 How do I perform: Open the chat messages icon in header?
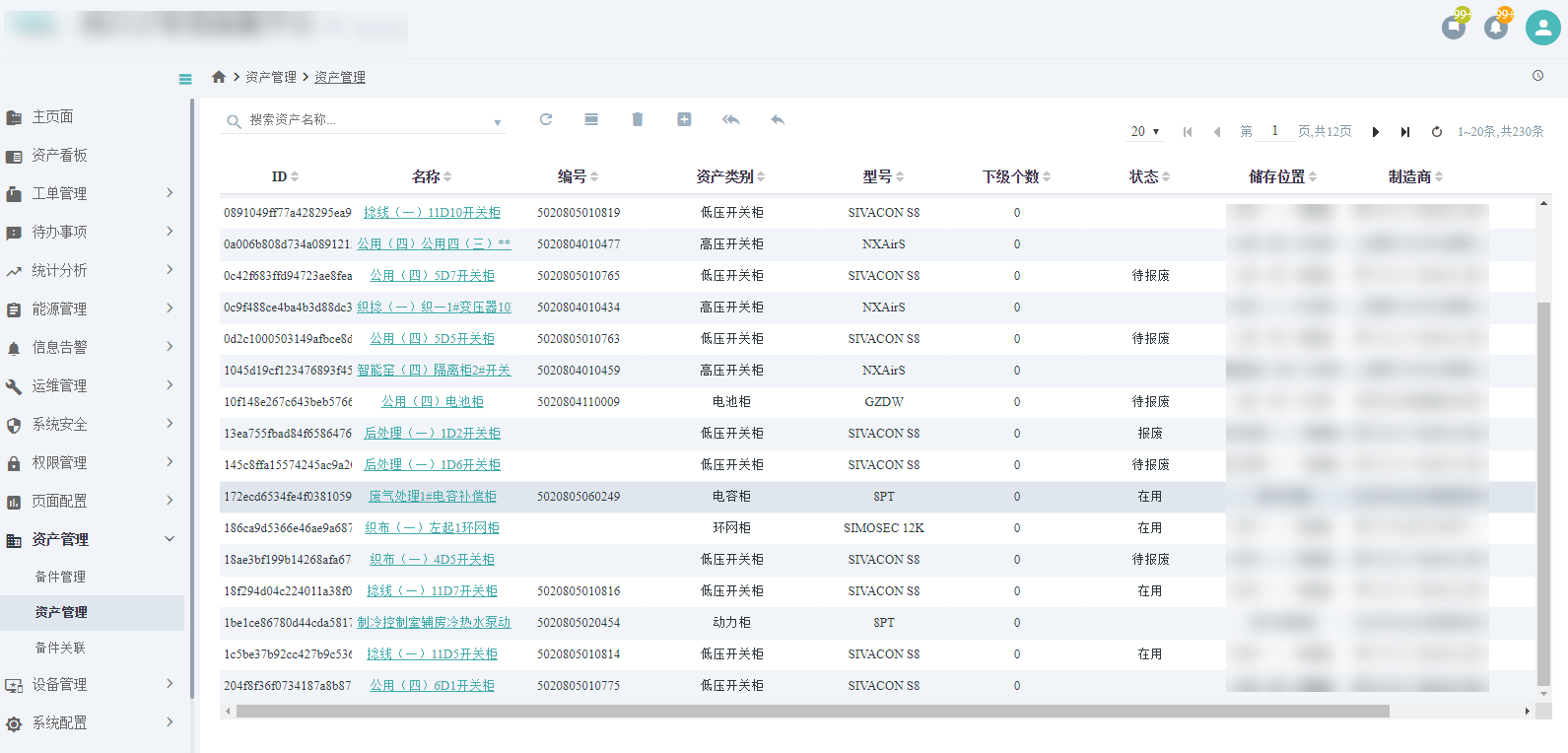[1454, 28]
